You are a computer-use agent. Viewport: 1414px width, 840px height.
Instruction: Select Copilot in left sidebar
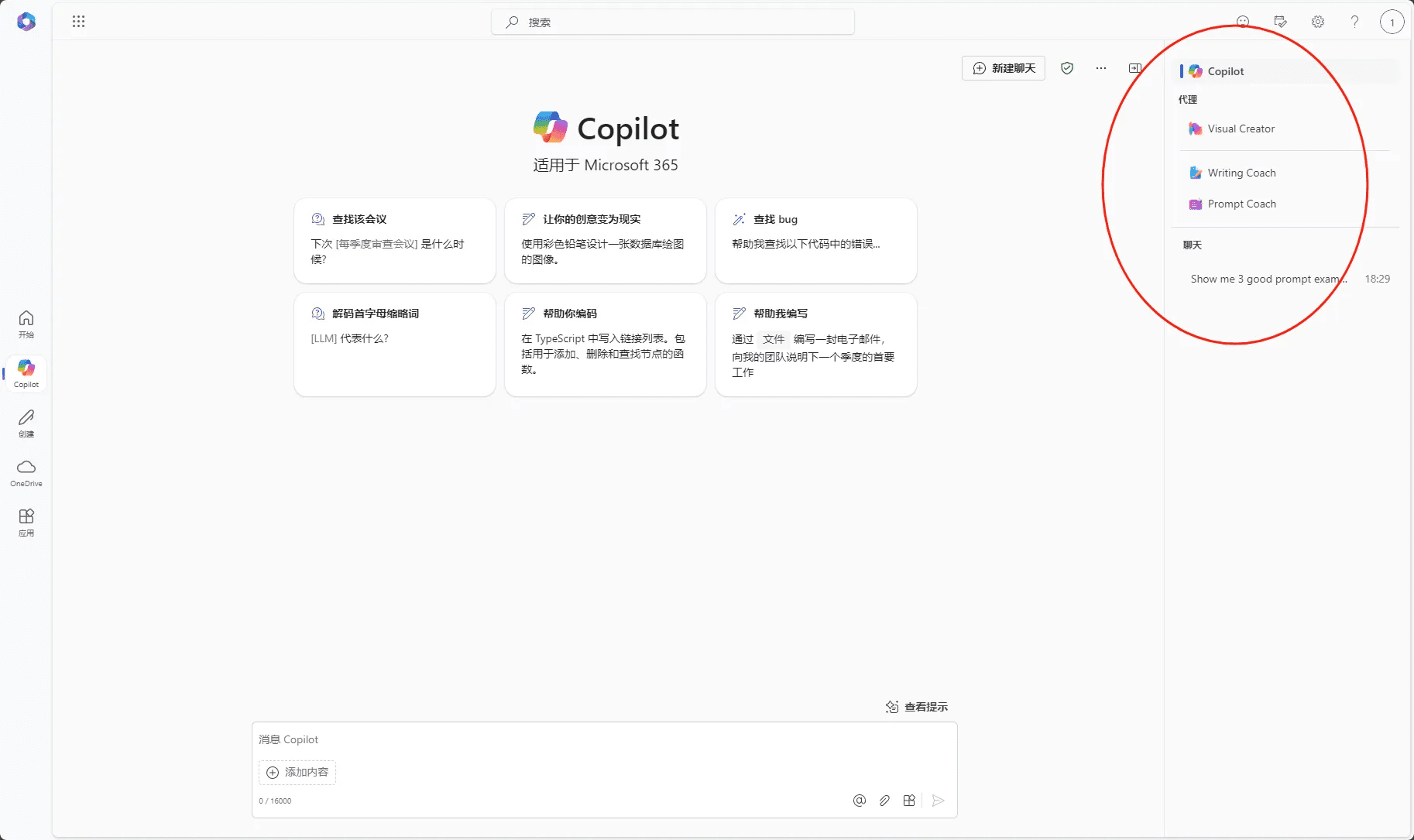26,374
